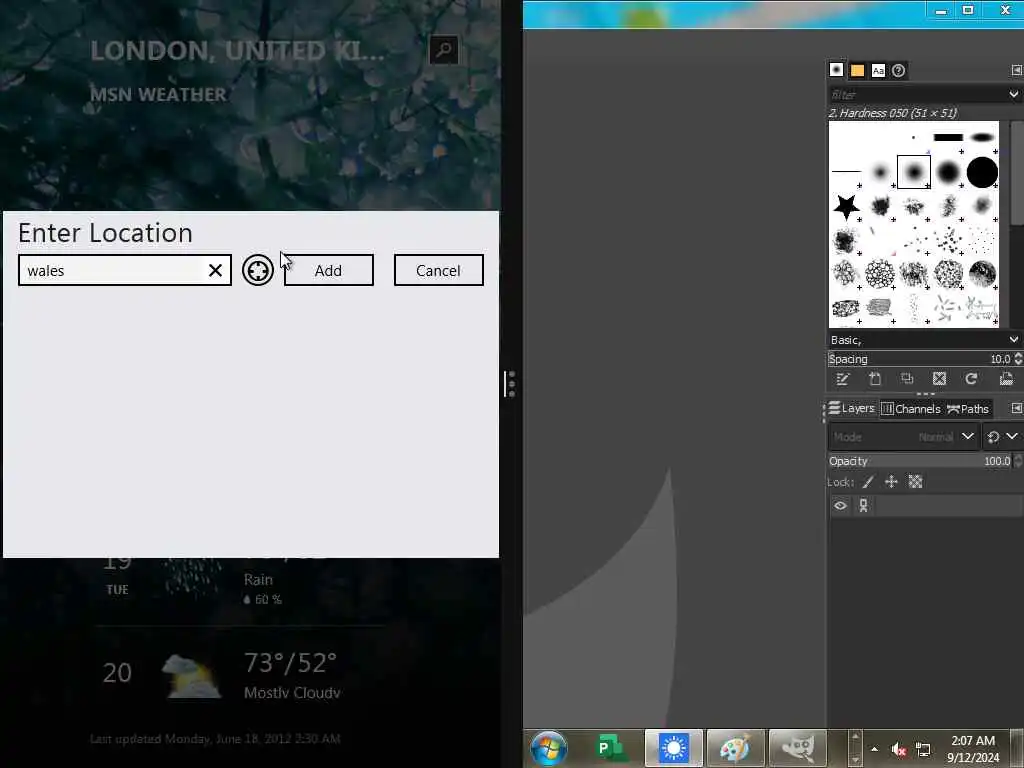Adjust the layer Opacity slider
1024x768 pixels.
920,461
